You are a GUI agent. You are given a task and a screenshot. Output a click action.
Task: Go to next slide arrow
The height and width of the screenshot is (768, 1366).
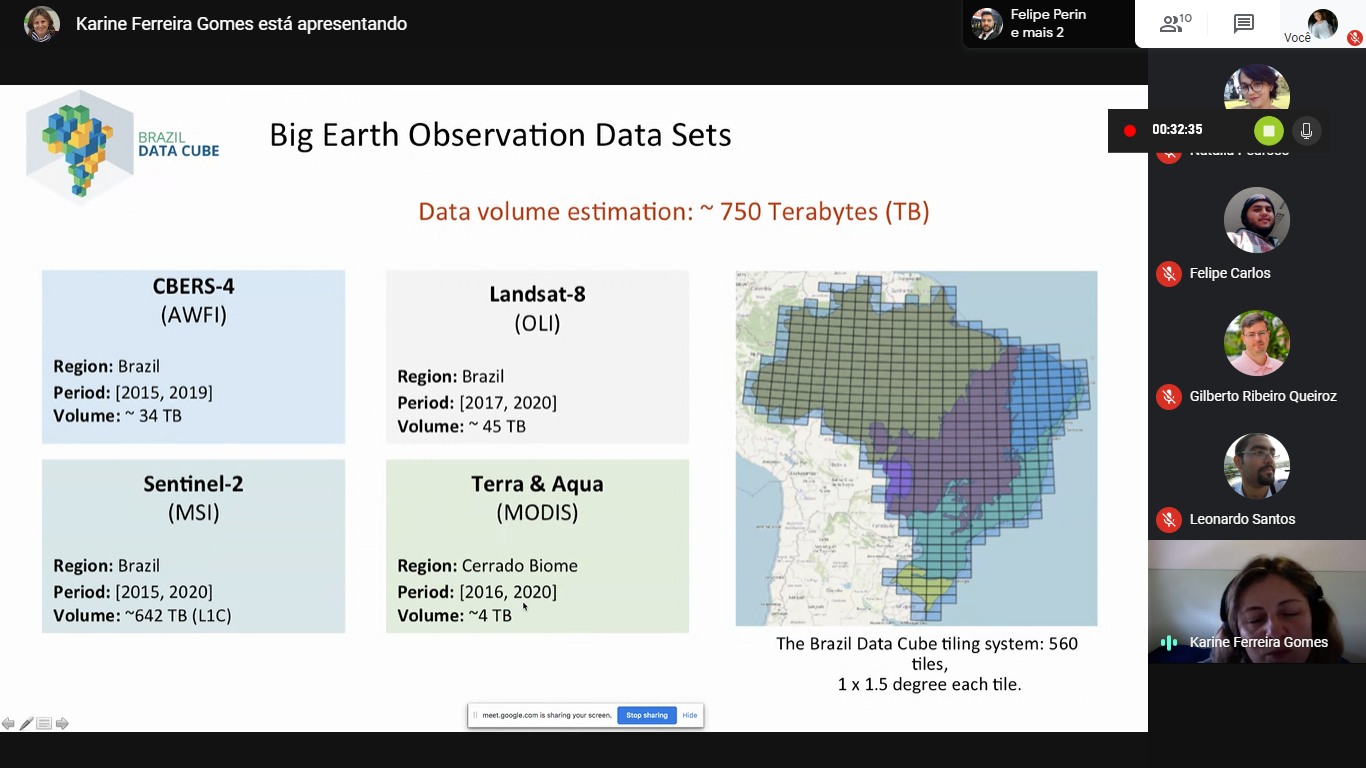(x=62, y=724)
